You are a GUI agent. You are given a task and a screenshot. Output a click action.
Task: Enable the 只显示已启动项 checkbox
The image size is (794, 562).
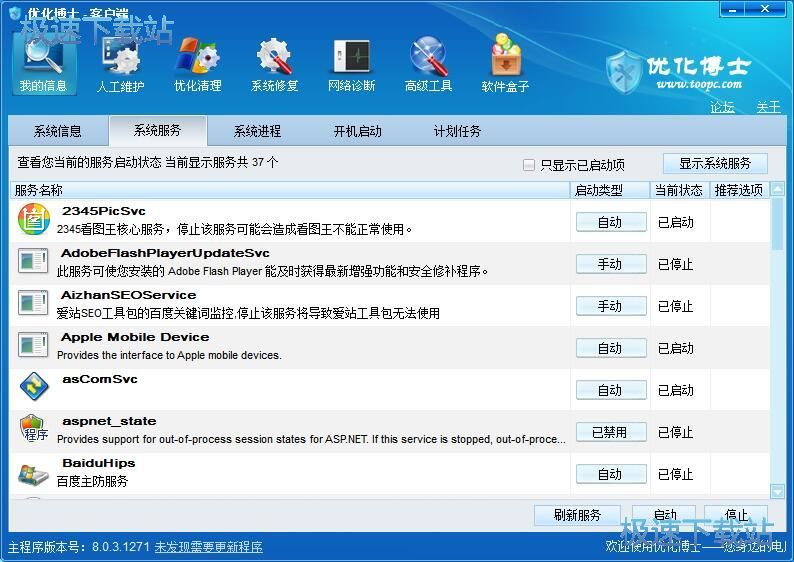tap(529, 165)
